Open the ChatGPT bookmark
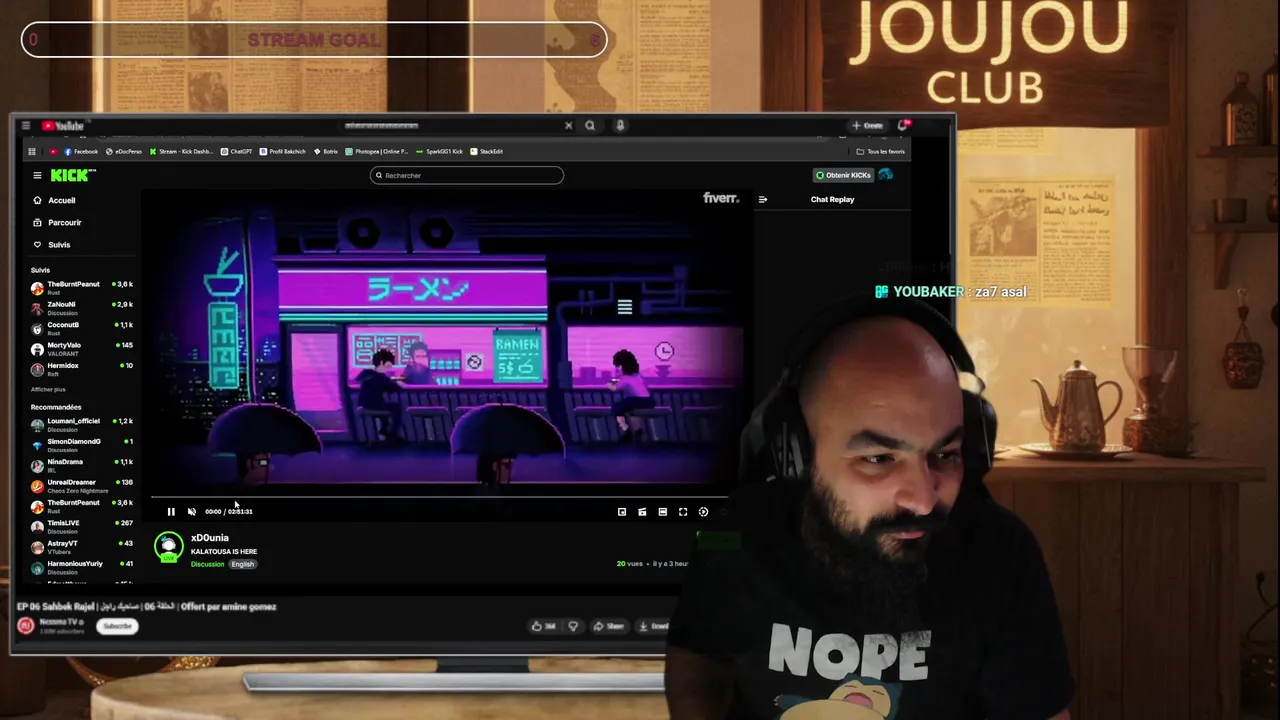 pos(236,152)
